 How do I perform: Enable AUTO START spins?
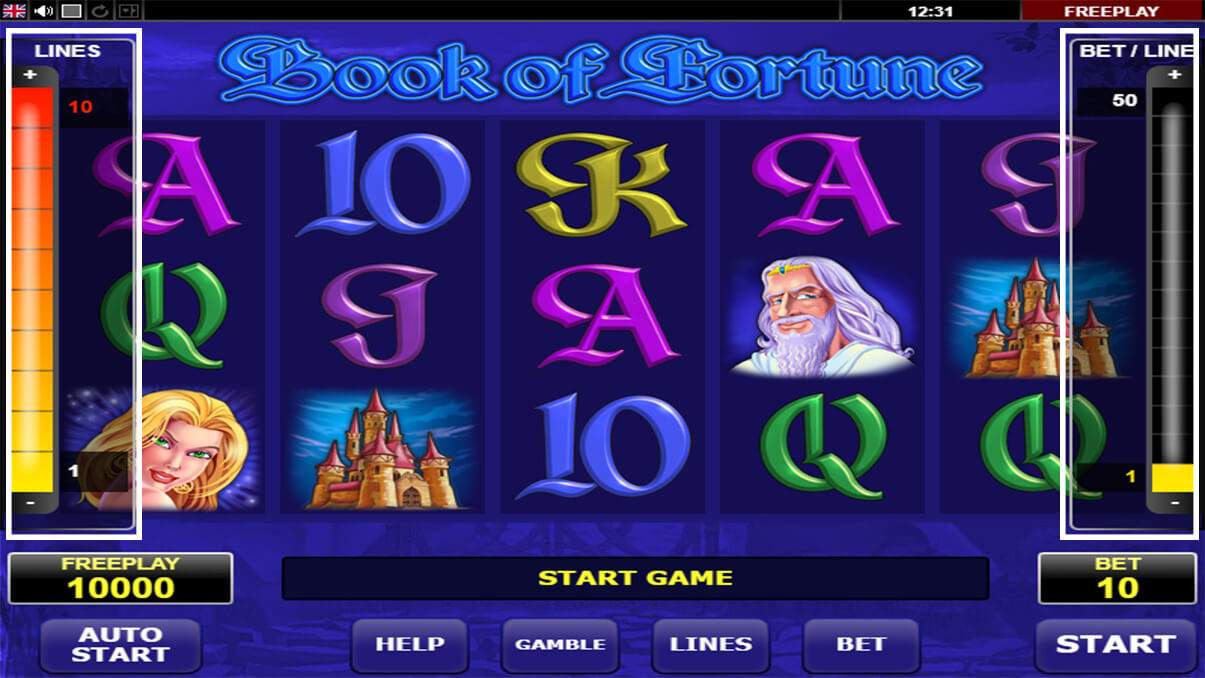tap(120, 645)
